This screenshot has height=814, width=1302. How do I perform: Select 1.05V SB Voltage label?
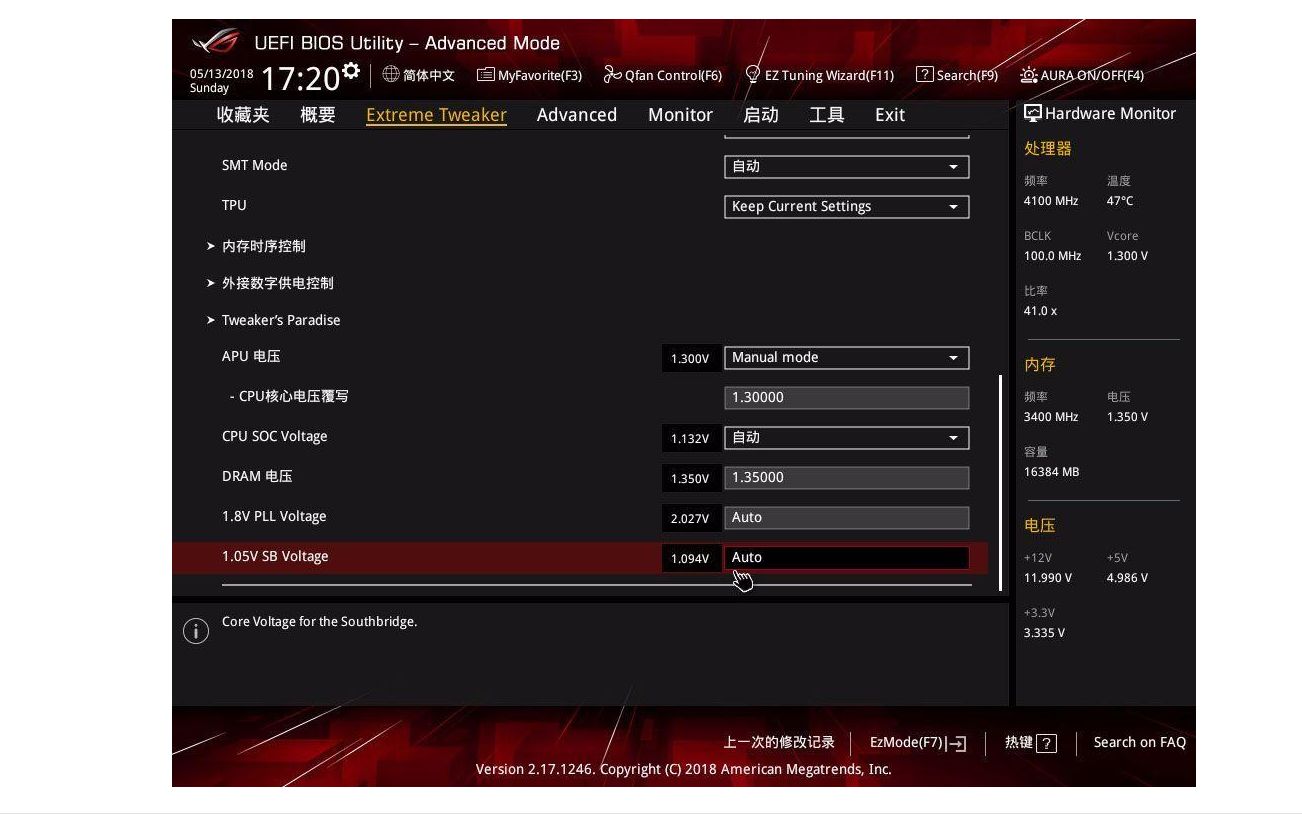click(x=275, y=557)
